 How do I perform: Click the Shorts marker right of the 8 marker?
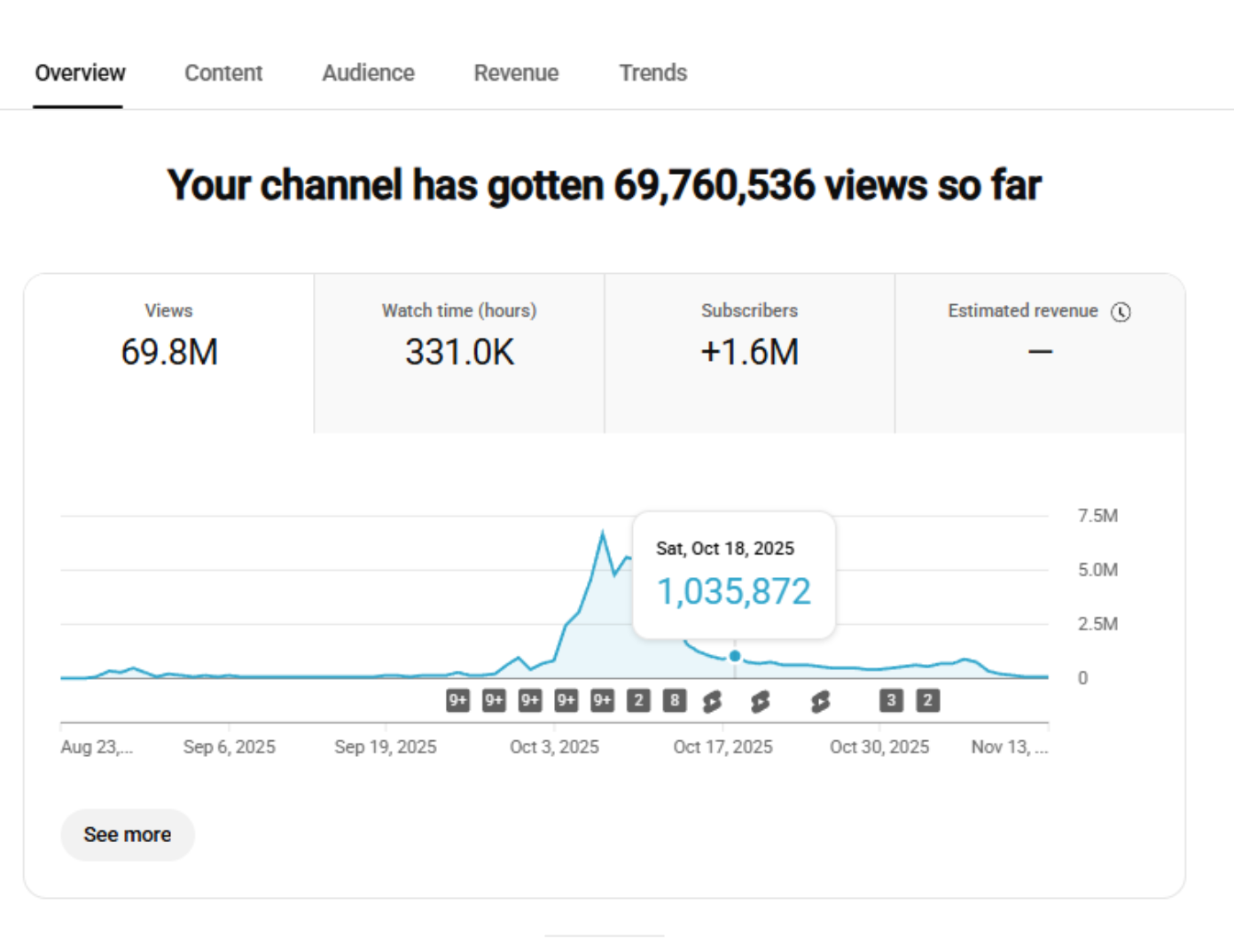(x=712, y=701)
